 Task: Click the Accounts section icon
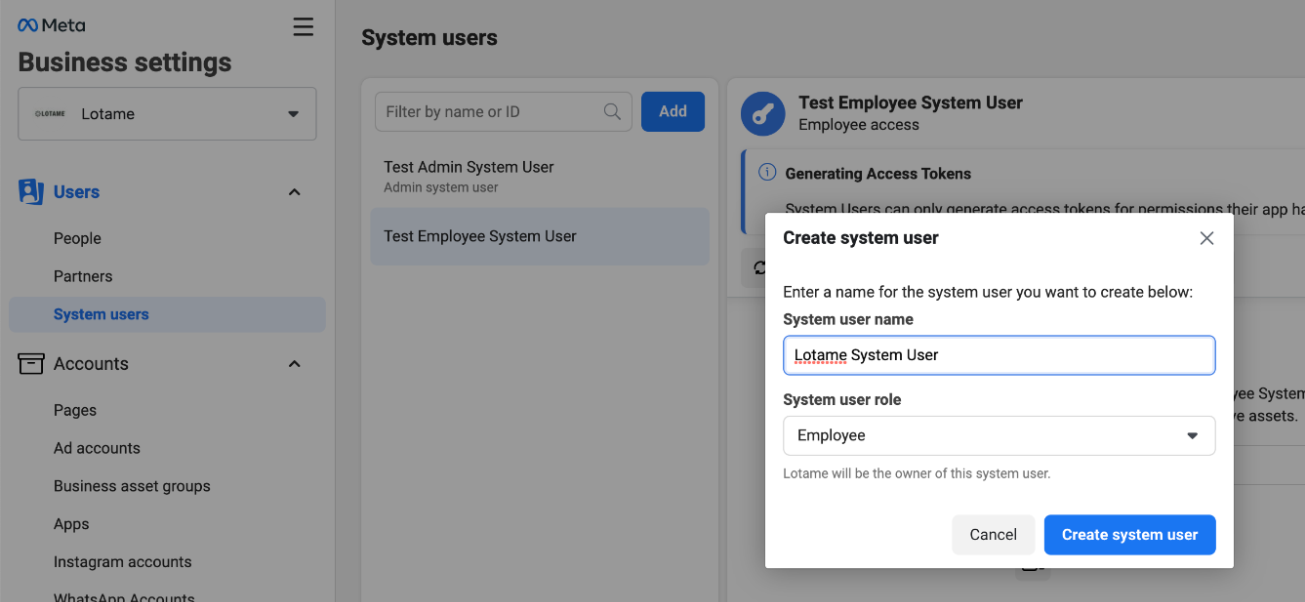coord(31,364)
